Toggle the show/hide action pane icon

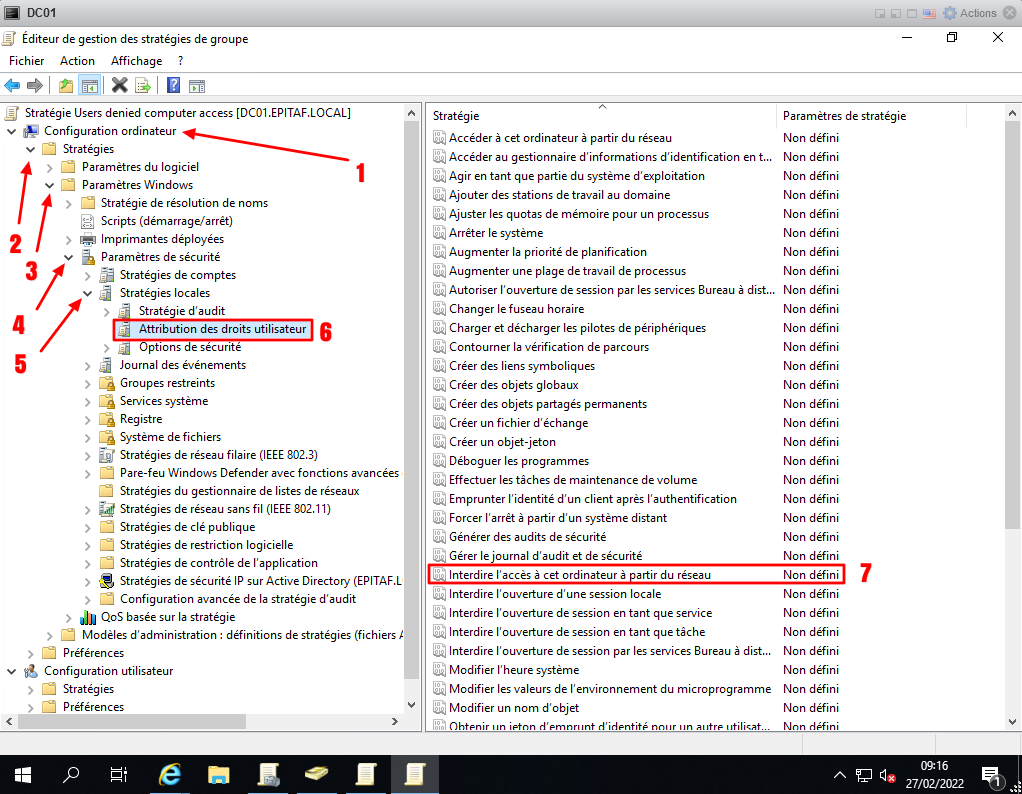(197, 86)
